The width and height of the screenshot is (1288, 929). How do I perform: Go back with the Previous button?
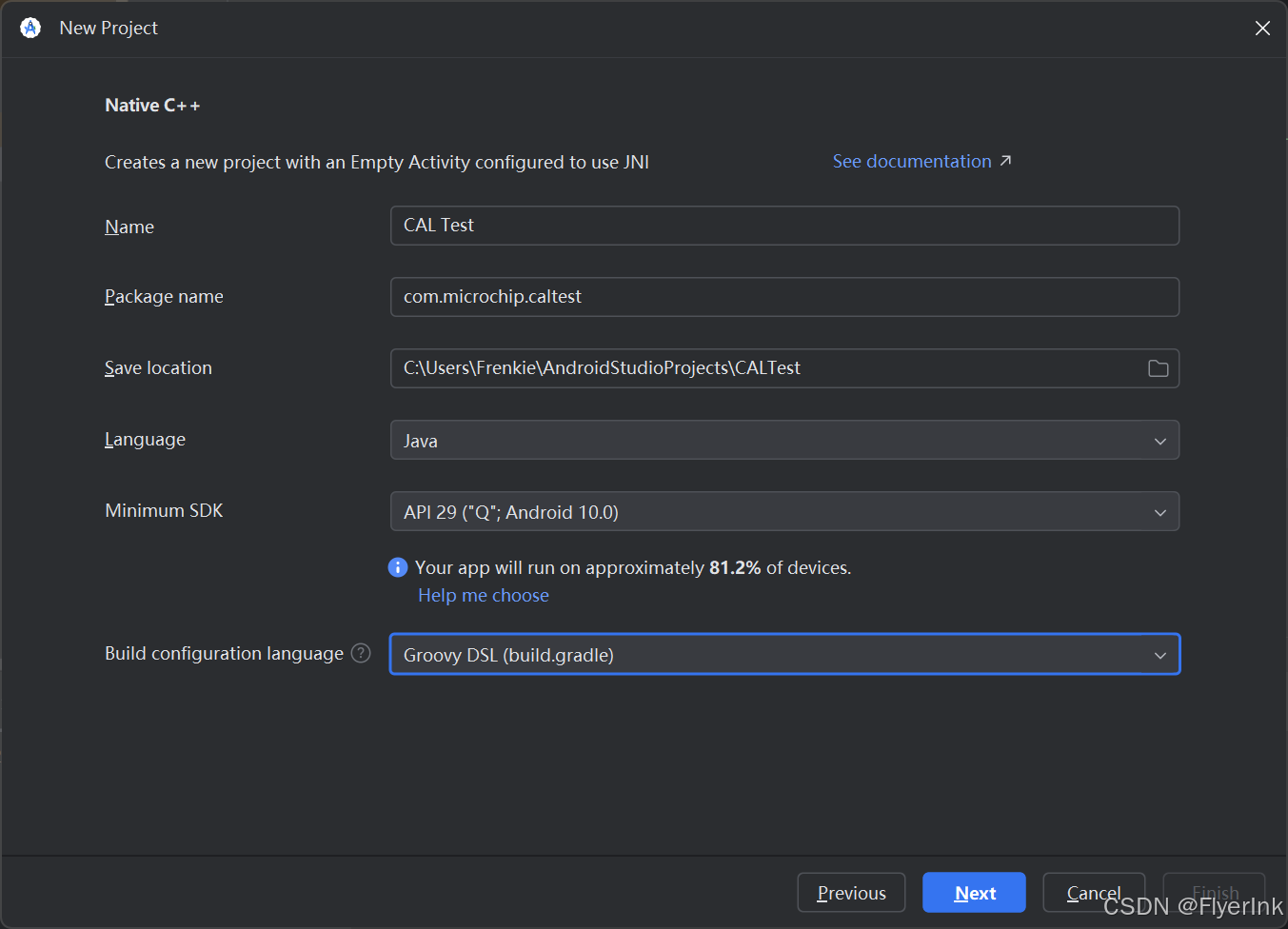(x=851, y=893)
